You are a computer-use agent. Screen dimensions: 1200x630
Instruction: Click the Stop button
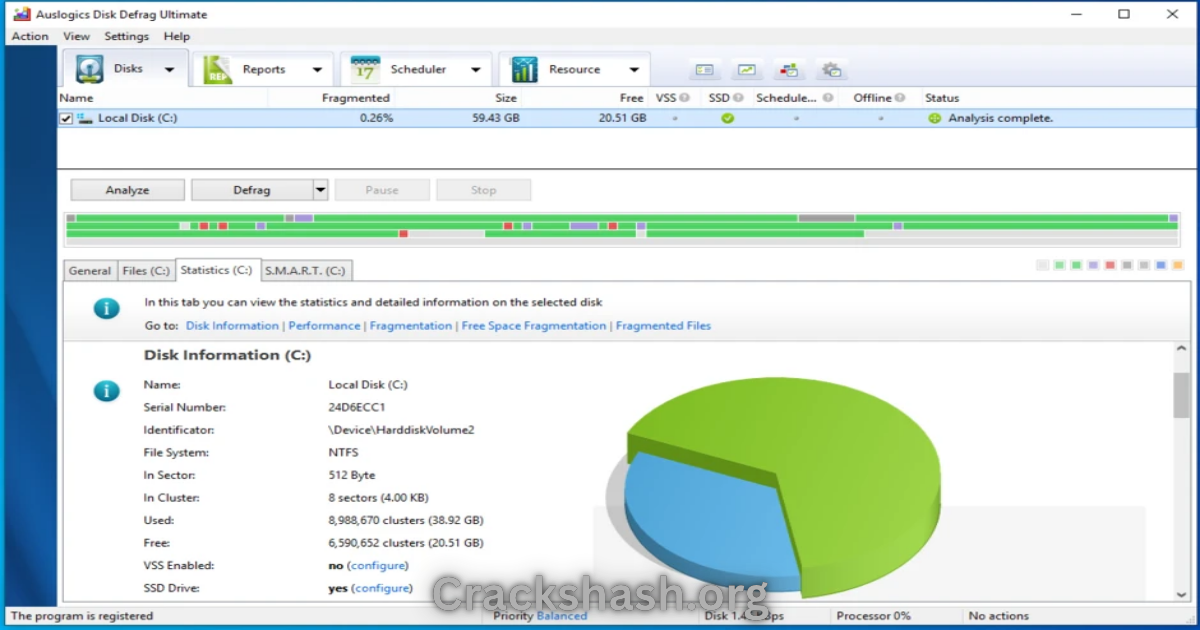pos(484,190)
